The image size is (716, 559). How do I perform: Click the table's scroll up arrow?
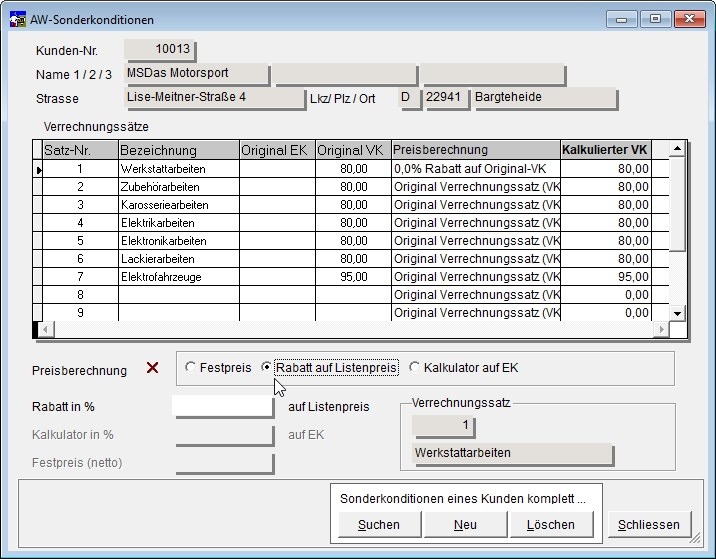(677, 148)
